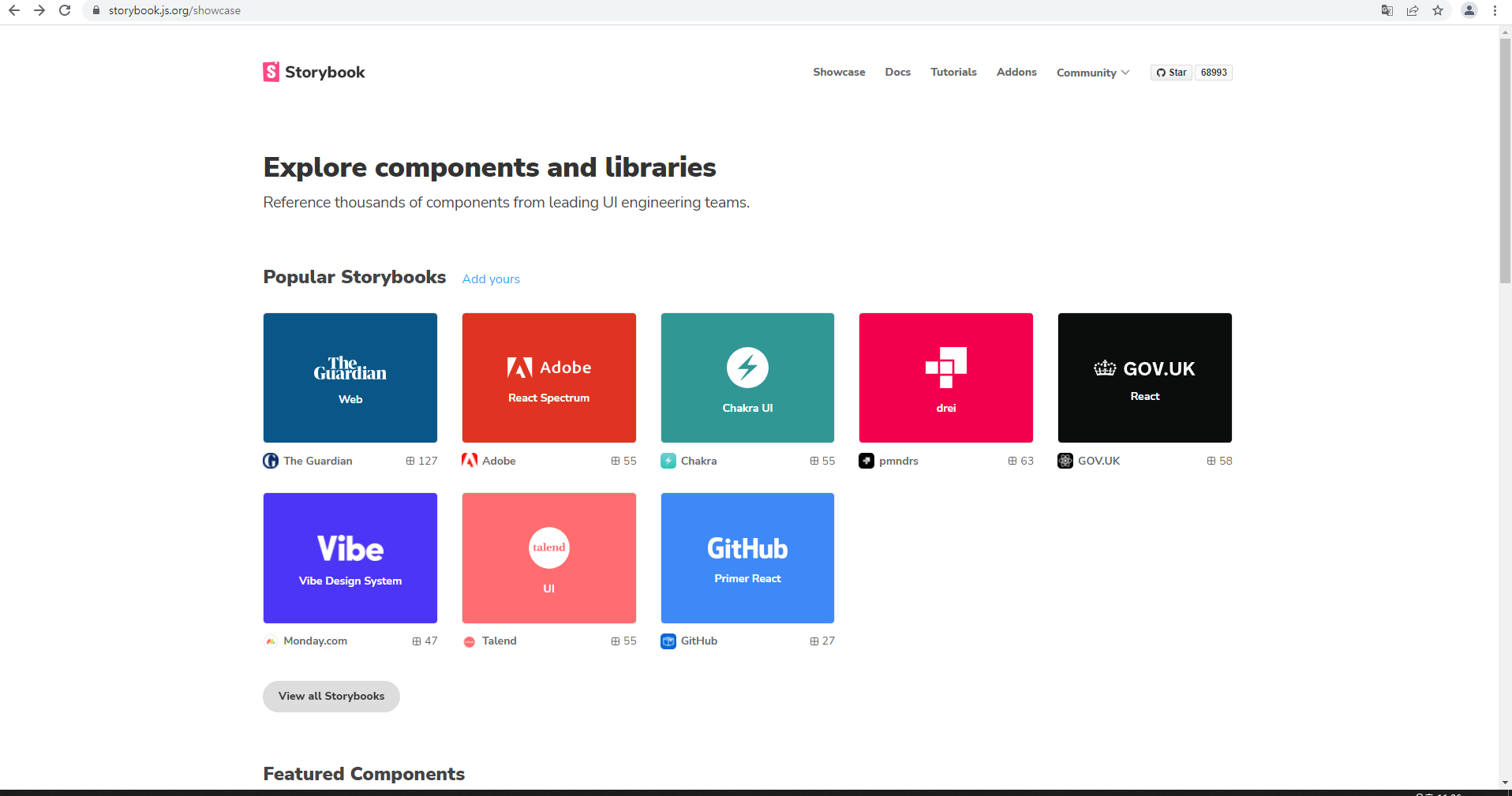The image size is (1512, 796).
Task: Click the GOV.UK small logo icon
Action: pyautogui.click(x=1065, y=461)
